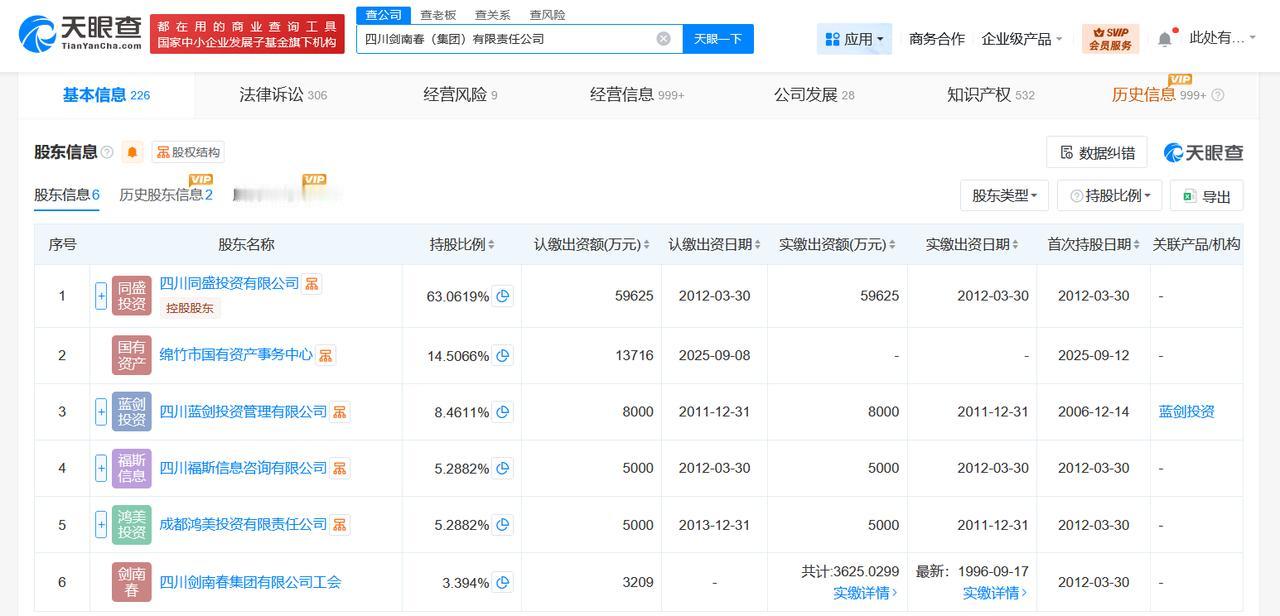
Task: Click 剑南春 company avatar
Action: 132,582
